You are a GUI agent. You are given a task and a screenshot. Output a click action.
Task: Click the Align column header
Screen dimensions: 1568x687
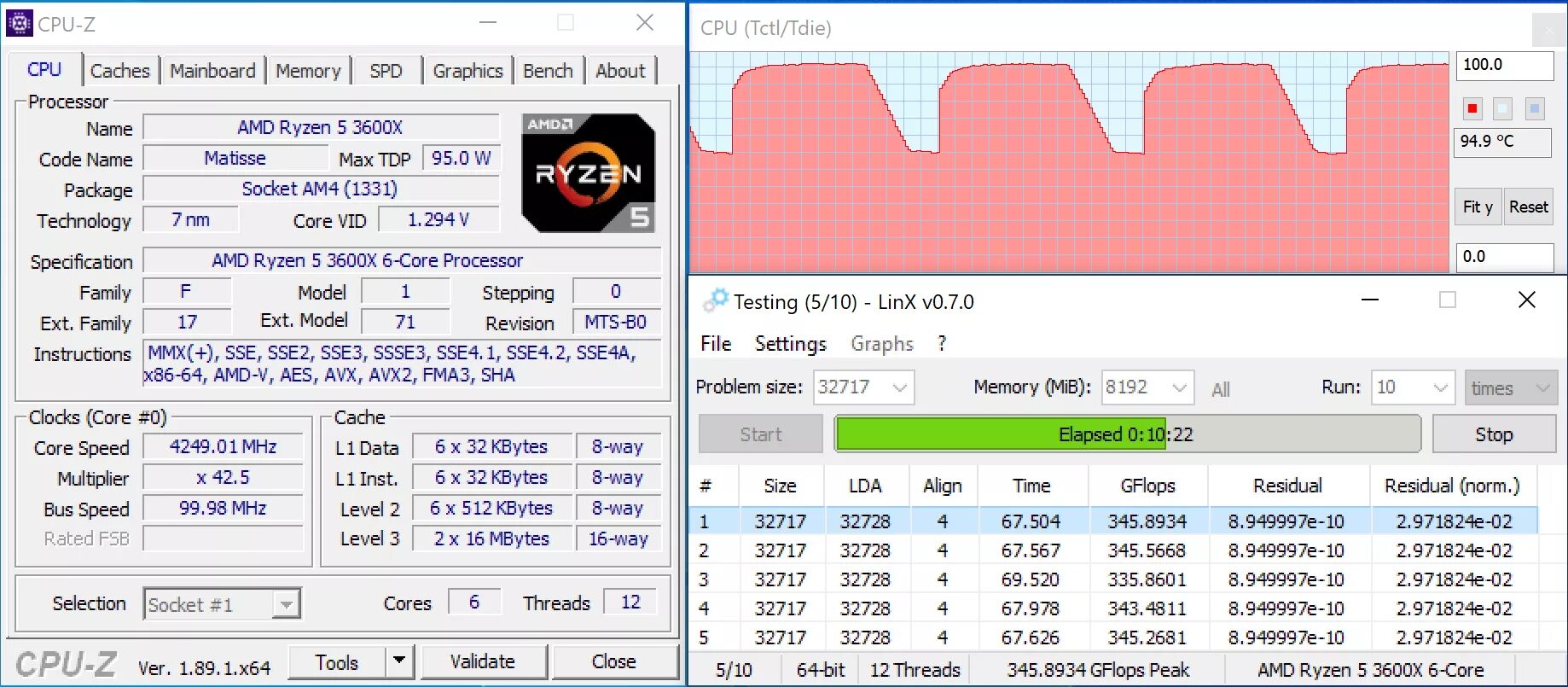(x=943, y=486)
